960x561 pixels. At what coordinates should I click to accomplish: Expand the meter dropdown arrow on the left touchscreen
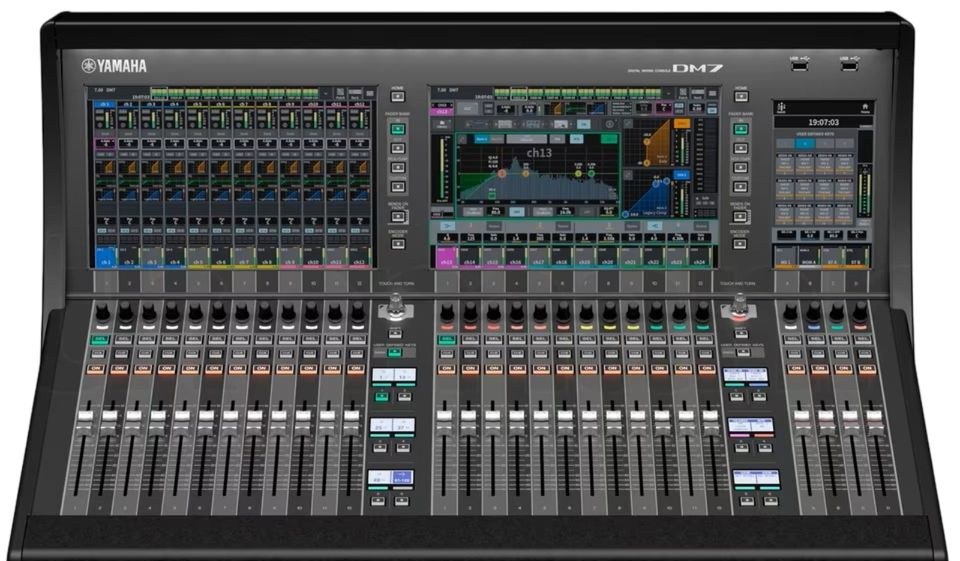coord(326,93)
